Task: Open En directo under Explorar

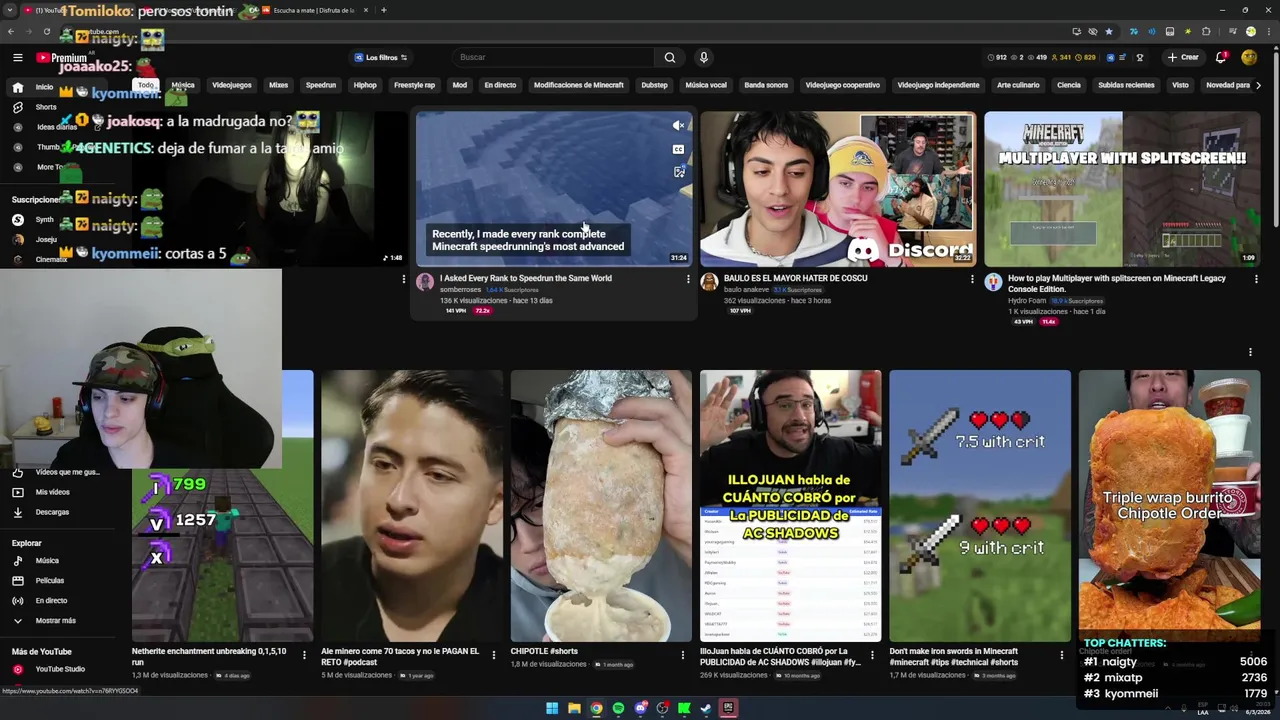Action: click(51, 601)
